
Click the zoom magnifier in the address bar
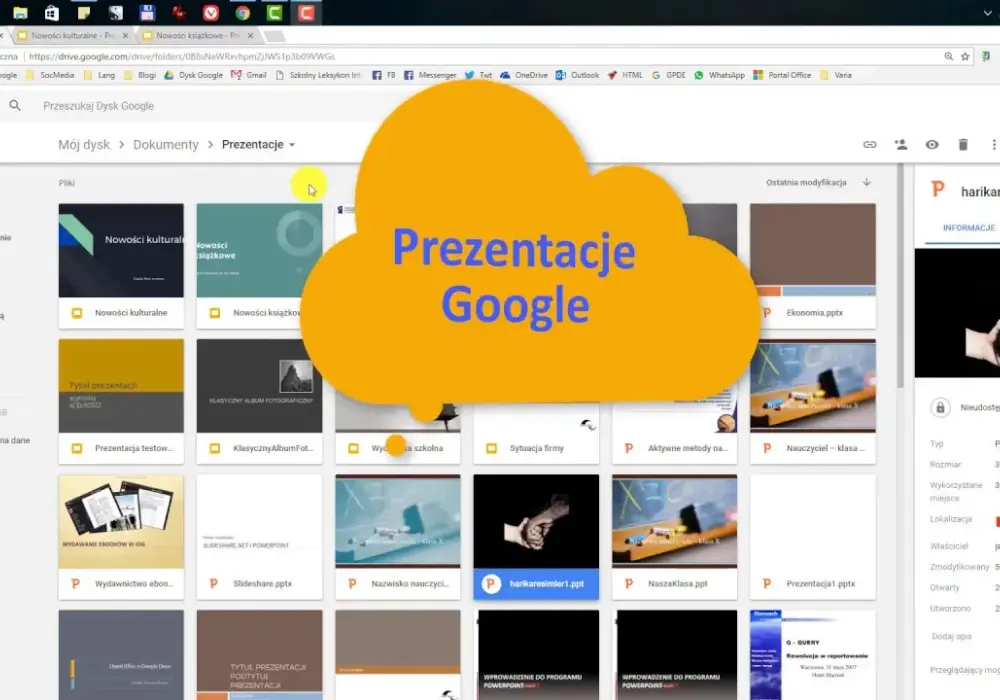[x=948, y=56]
